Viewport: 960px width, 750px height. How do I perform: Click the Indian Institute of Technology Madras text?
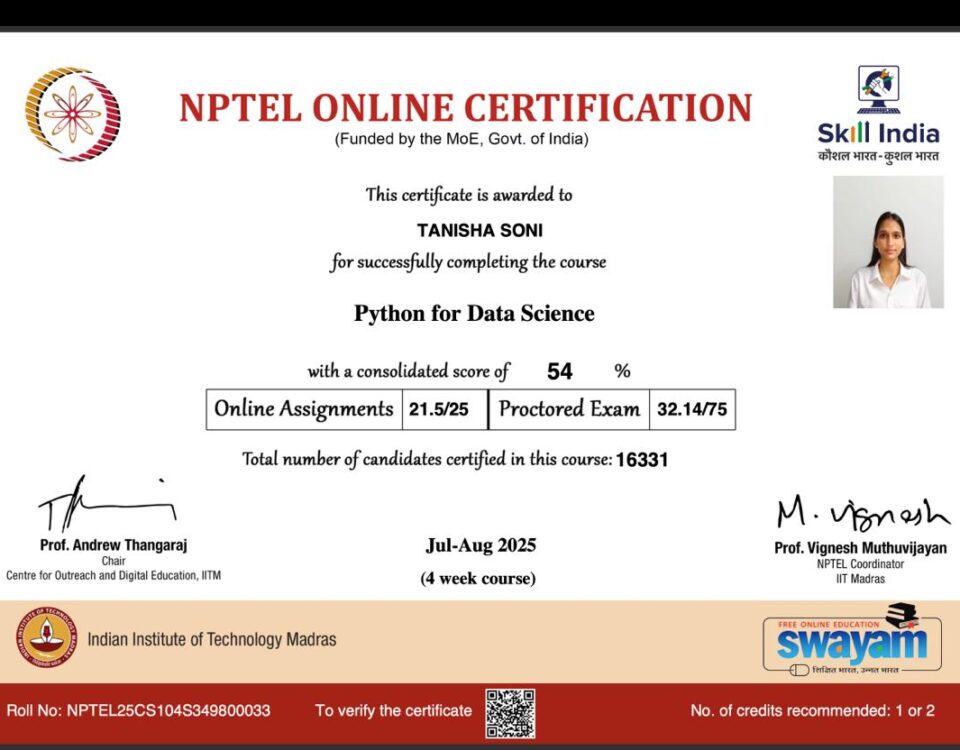point(212,639)
